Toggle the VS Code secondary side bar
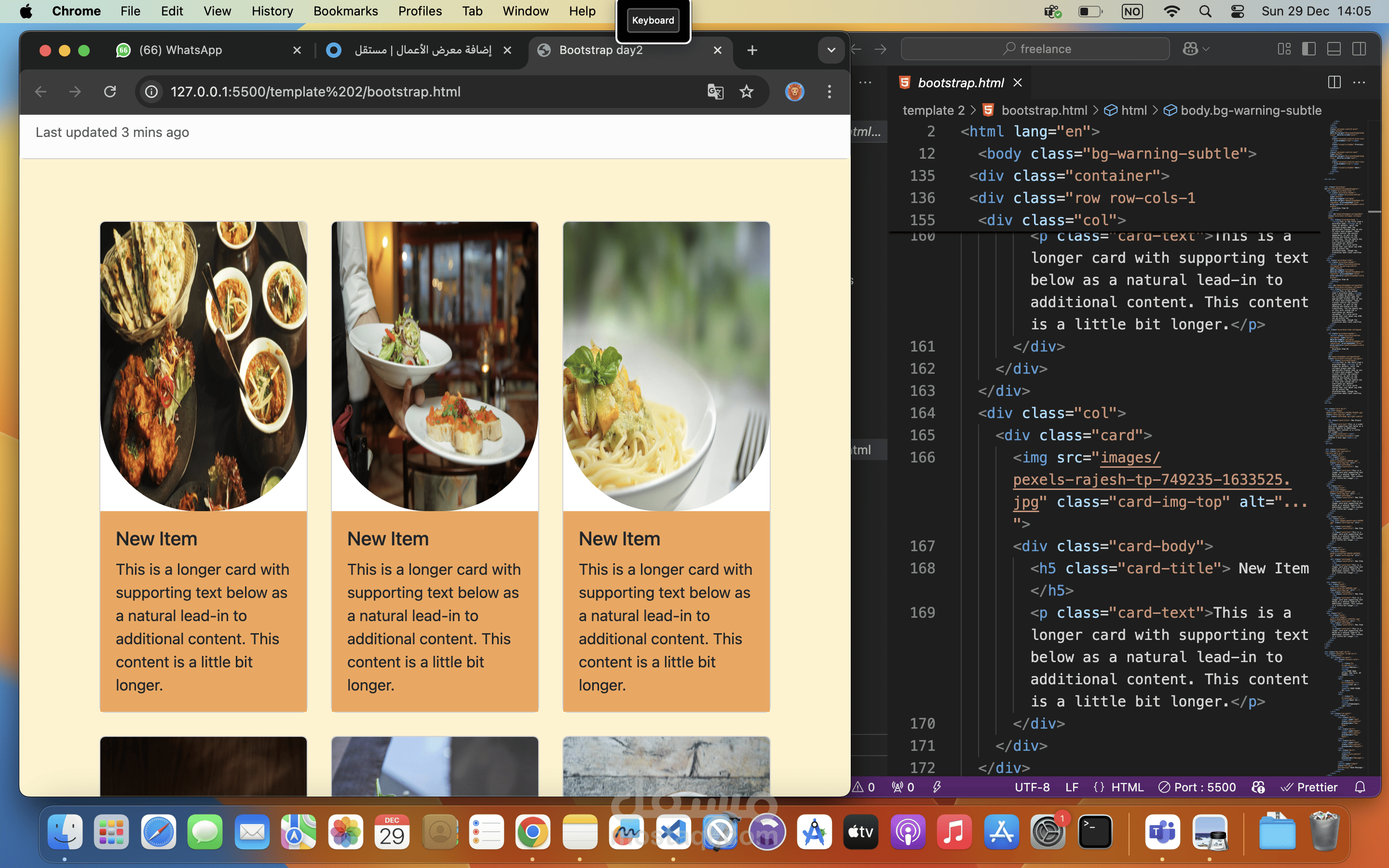Viewport: 1389px width, 868px height. pyautogui.click(x=1359, y=49)
